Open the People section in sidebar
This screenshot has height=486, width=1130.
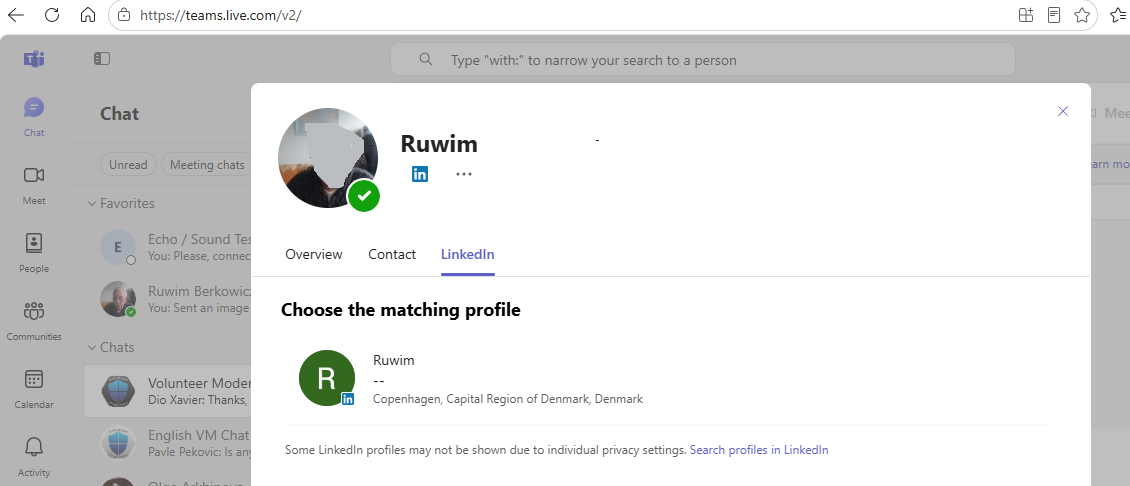(34, 252)
